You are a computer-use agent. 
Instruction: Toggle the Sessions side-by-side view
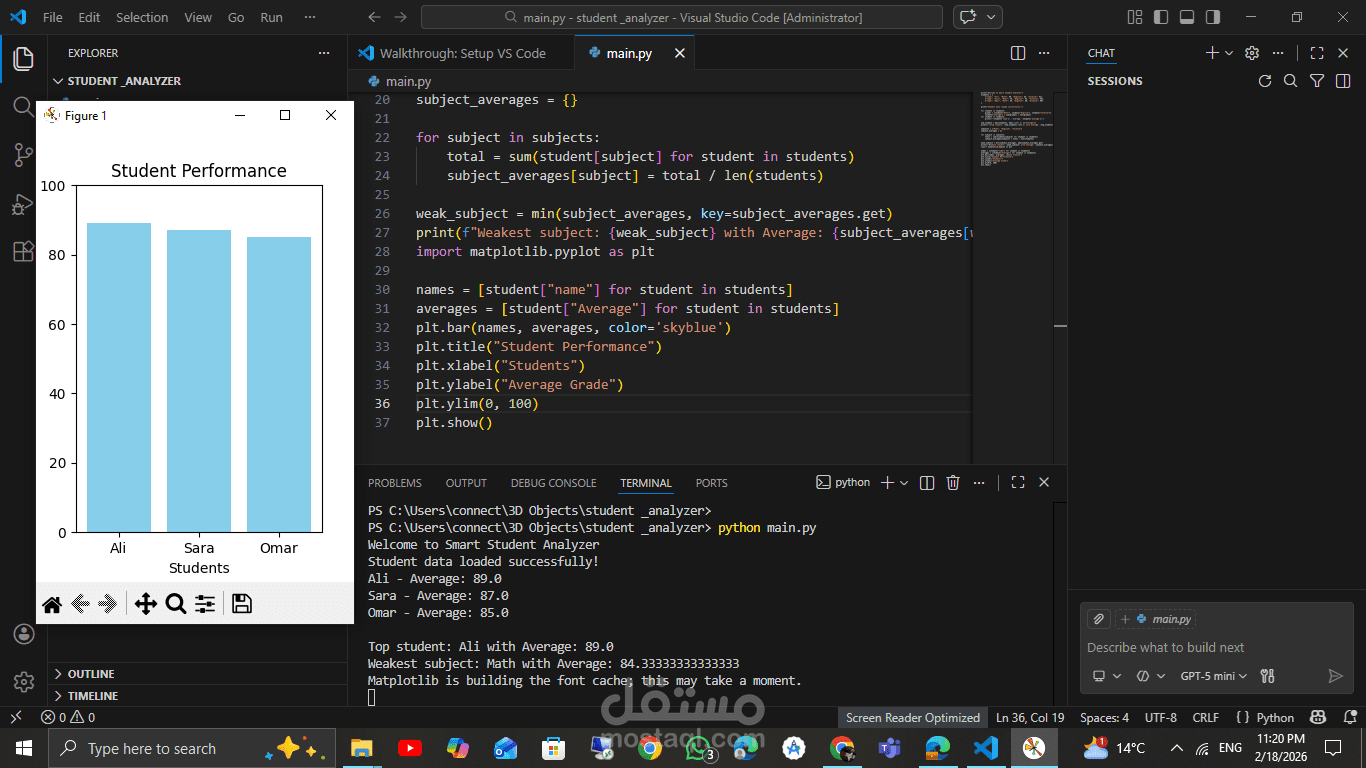pyautogui.click(x=1343, y=81)
